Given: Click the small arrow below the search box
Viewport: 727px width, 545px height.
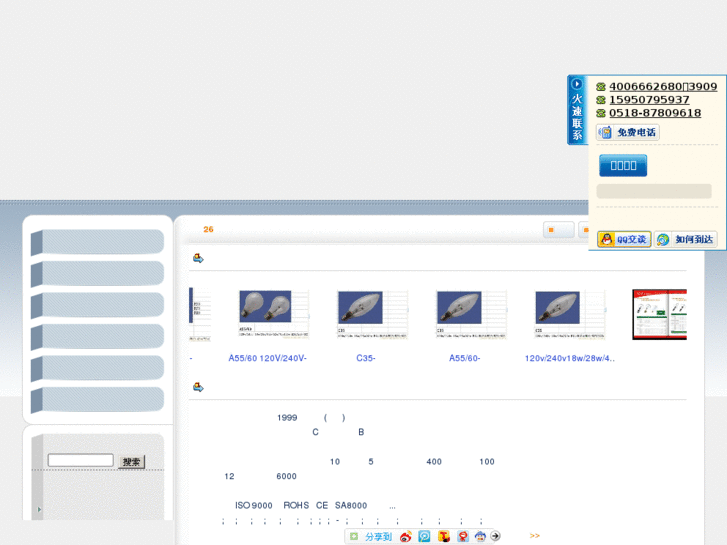Looking at the screenshot, I should pyautogui.click(x=39, y=509).
